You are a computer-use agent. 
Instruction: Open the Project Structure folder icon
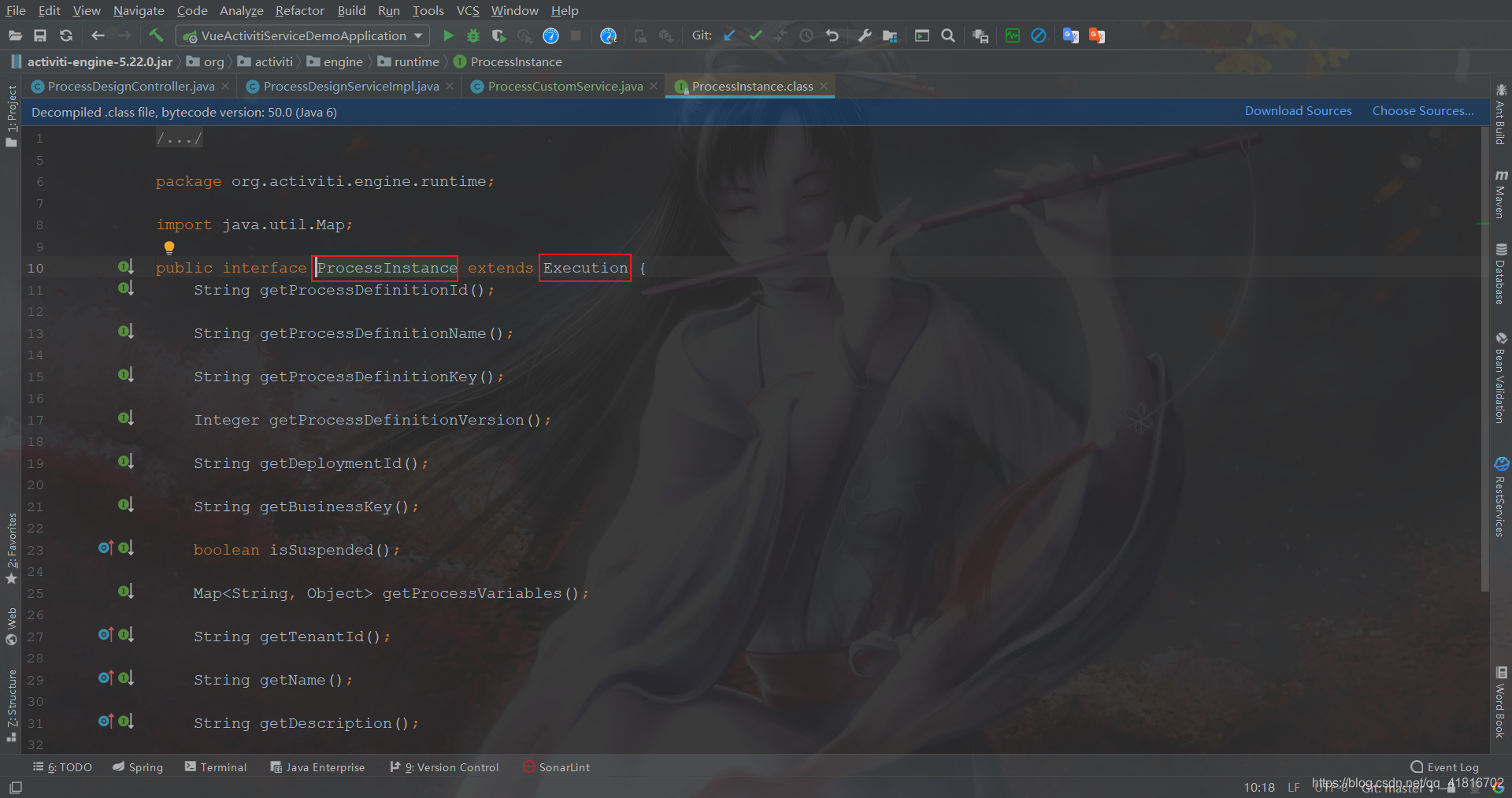[x=890, y=35]
